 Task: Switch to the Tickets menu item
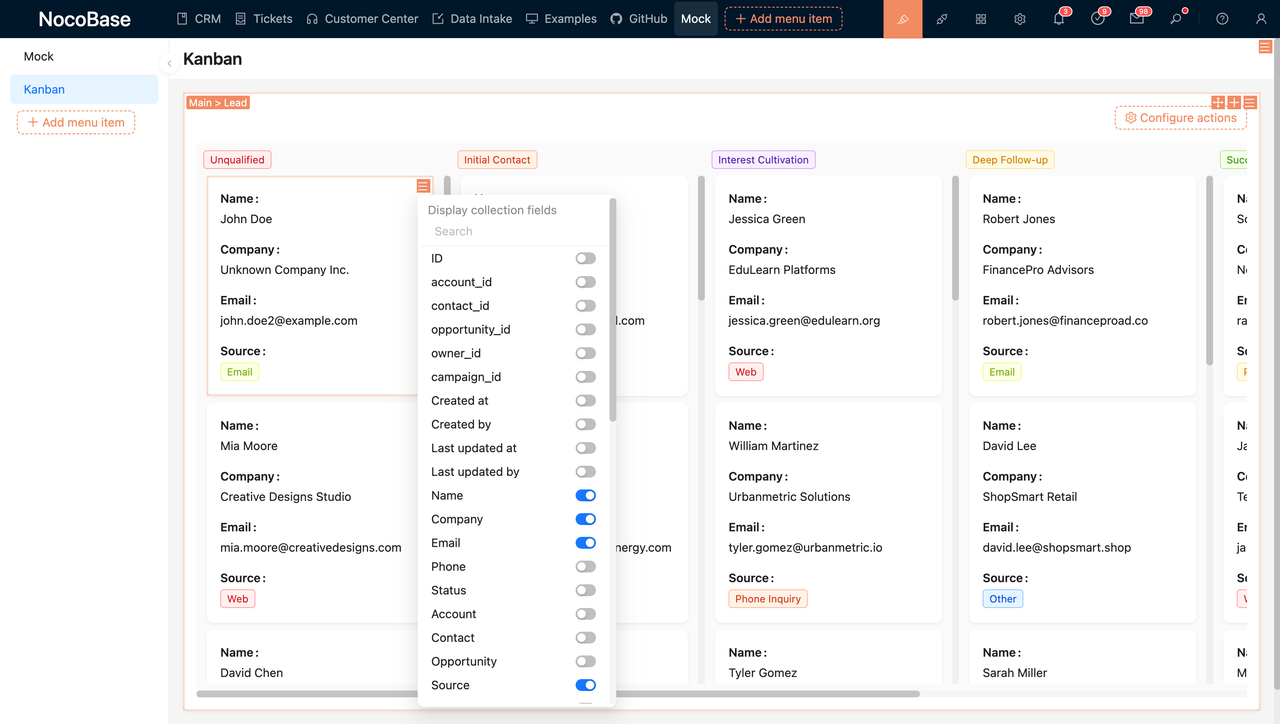pyautogui.click(x=263, y=18)
